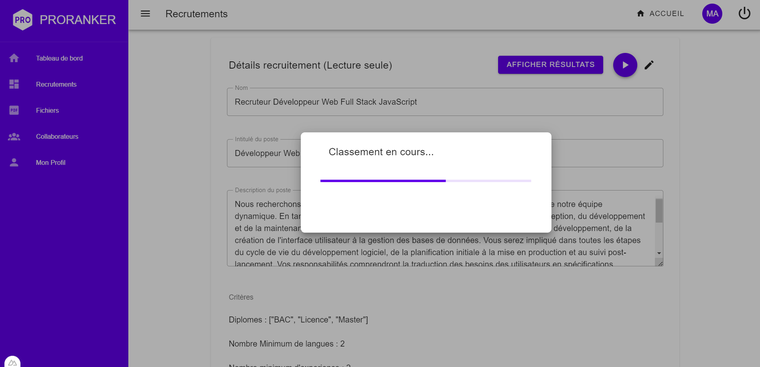
Task: Click the Nom input field
Action: point(445,102)
